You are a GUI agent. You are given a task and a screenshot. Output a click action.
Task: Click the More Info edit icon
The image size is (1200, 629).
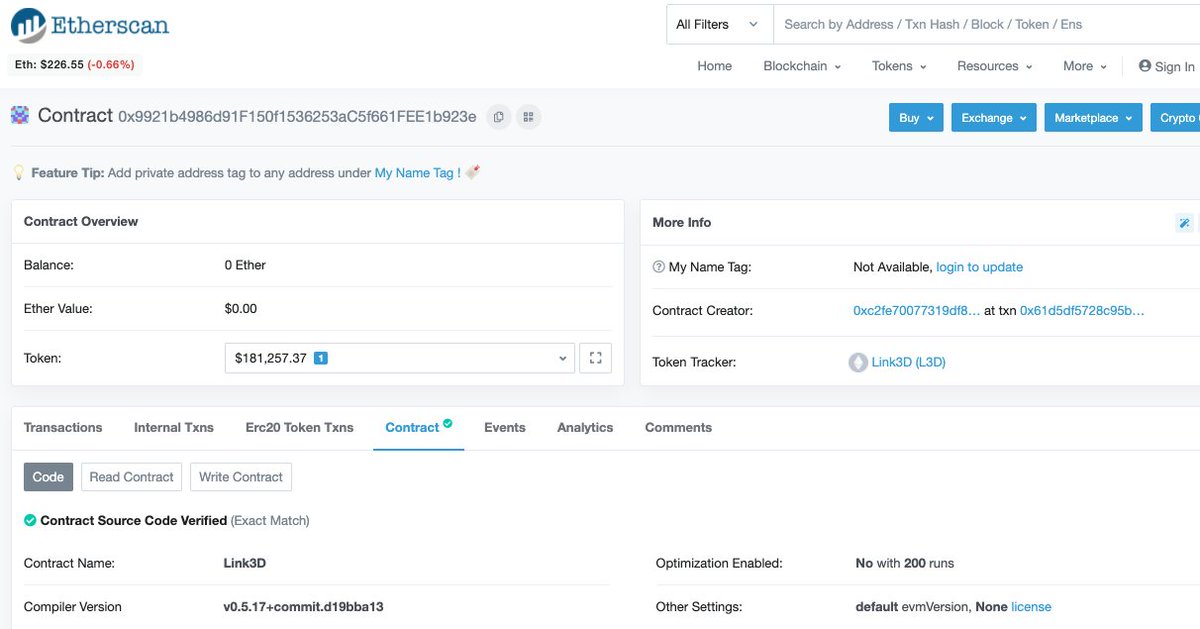[1184, 223]
